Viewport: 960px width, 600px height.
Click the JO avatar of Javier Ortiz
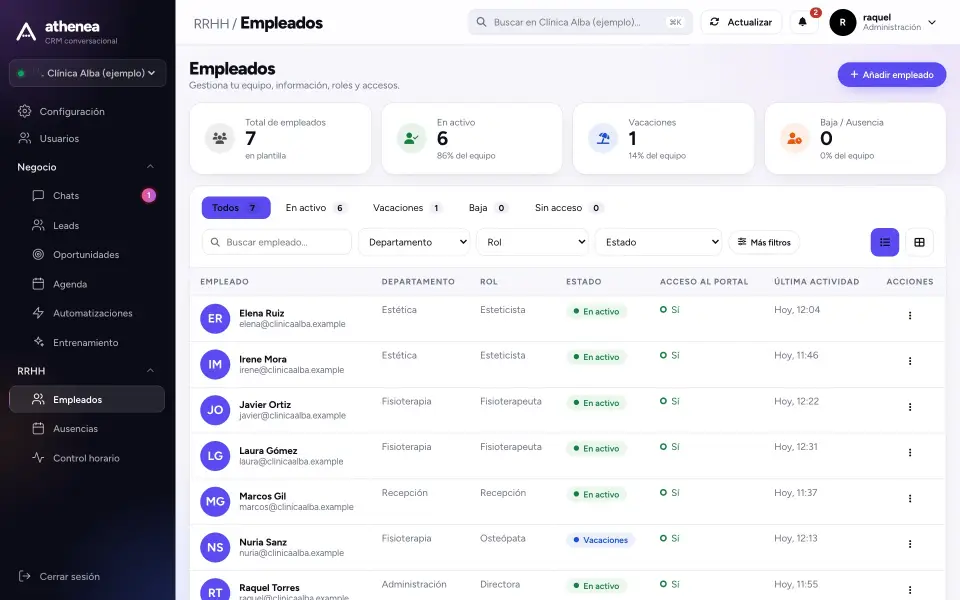[x=215, y=410]
